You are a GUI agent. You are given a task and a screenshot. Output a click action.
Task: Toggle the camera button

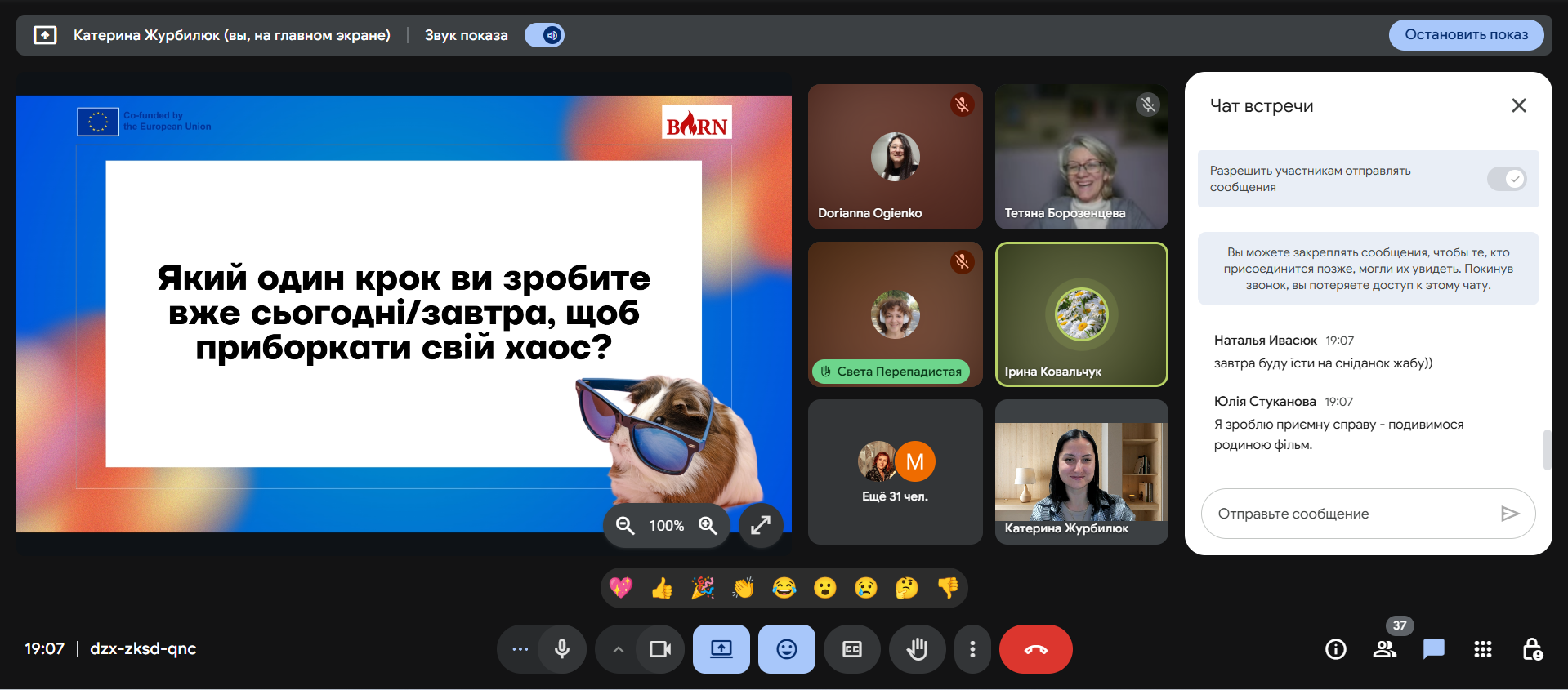pos(659,649)
